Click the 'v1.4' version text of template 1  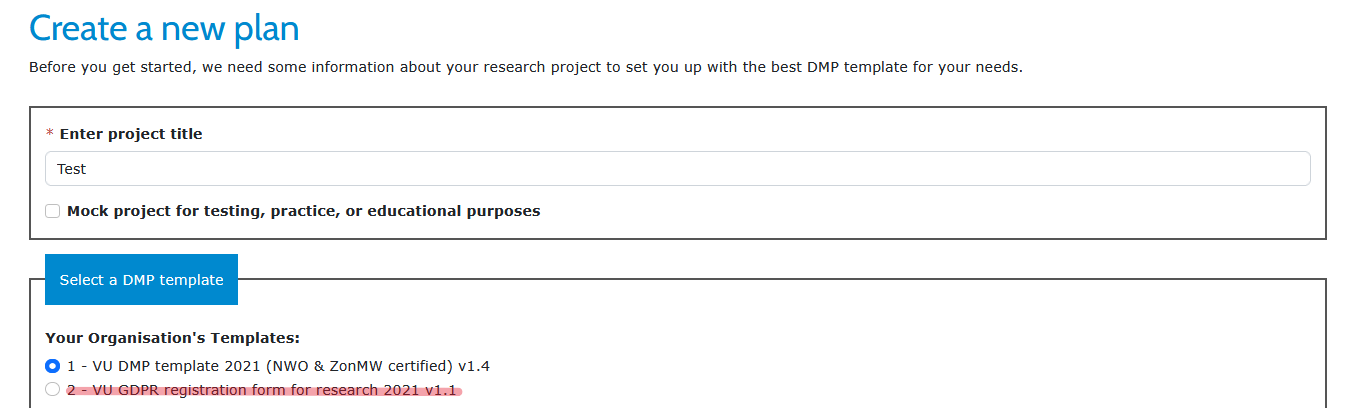tap(476, 366)
